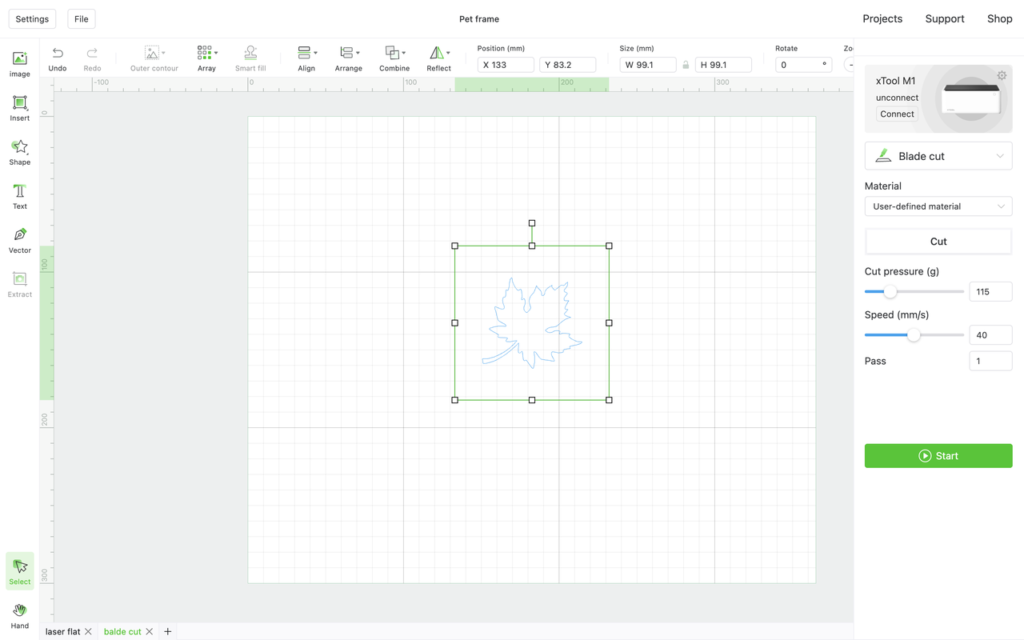Open the File menu
Screen dimensions: 1024x640
pos(81,19)
